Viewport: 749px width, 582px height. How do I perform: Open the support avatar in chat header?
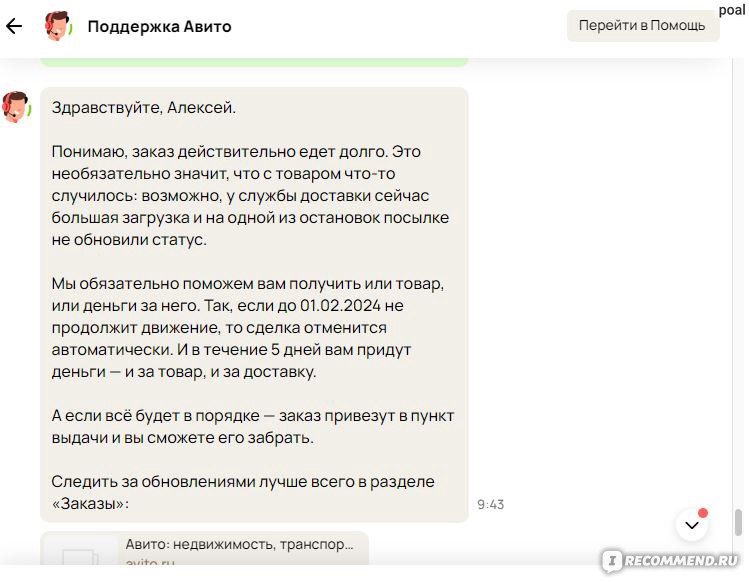(x=57, y=26)
